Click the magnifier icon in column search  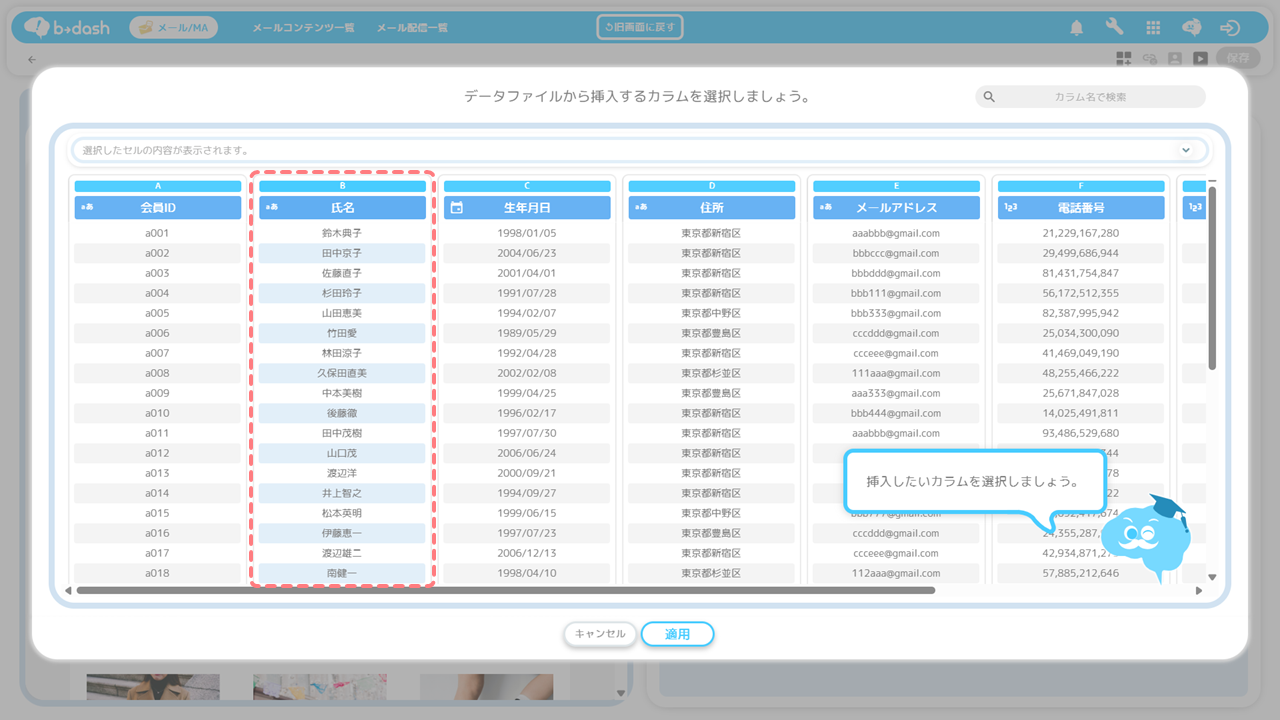989,97
